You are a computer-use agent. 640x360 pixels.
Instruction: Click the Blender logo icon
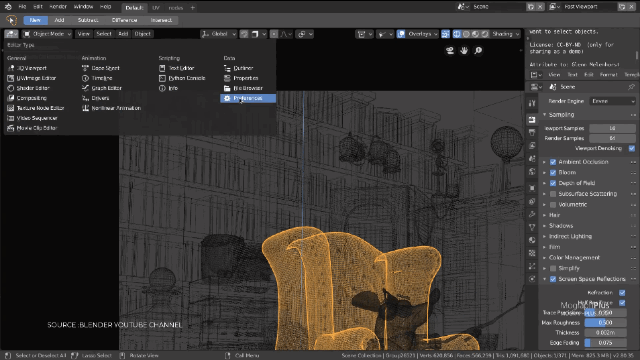coord(8,7)
